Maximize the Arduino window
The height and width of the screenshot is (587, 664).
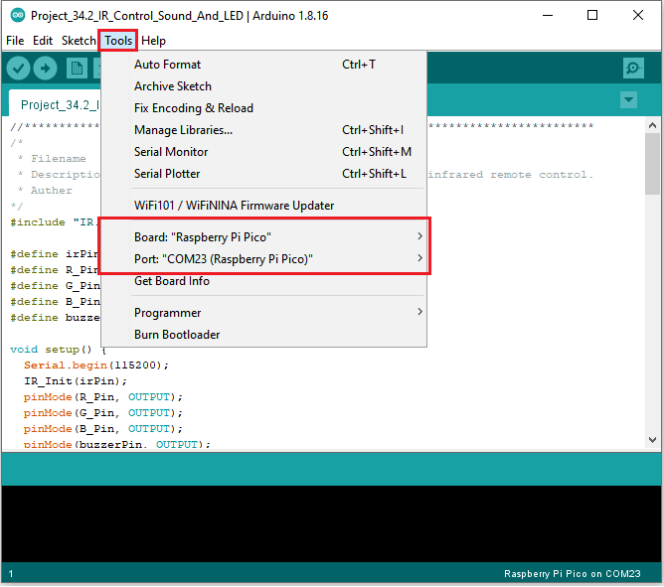tap(592, 15)
